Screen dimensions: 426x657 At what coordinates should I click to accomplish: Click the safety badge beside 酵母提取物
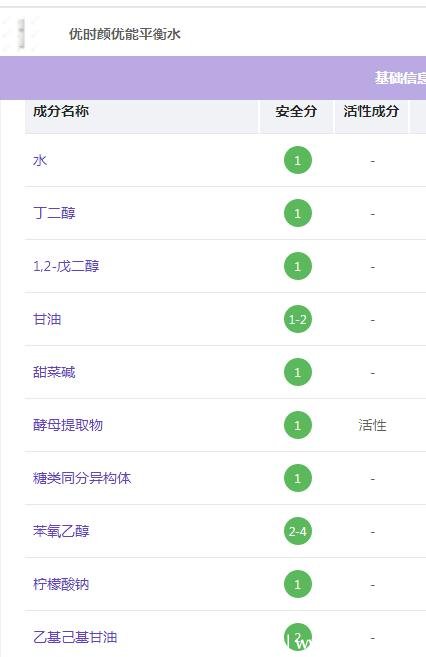(297, 425)
